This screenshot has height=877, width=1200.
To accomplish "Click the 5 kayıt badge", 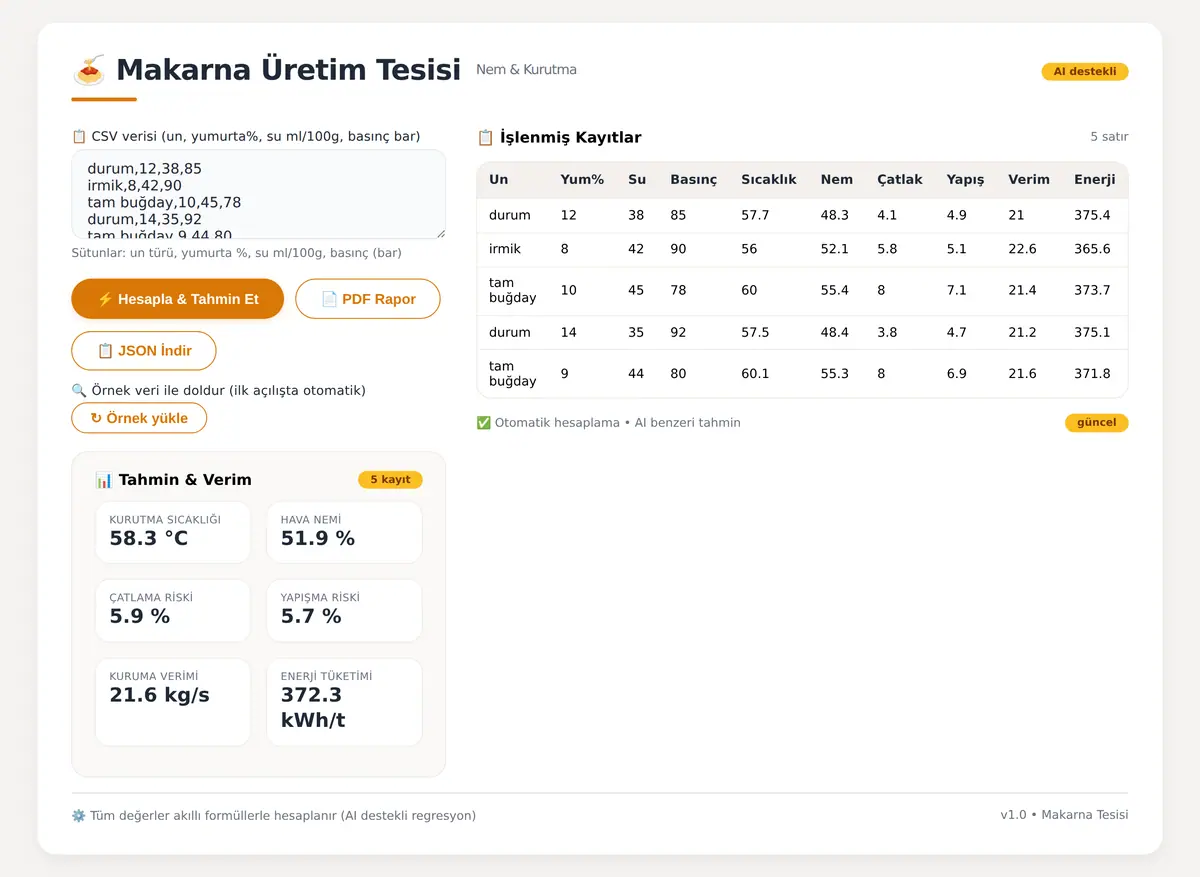I will click(x=390, y=480).
